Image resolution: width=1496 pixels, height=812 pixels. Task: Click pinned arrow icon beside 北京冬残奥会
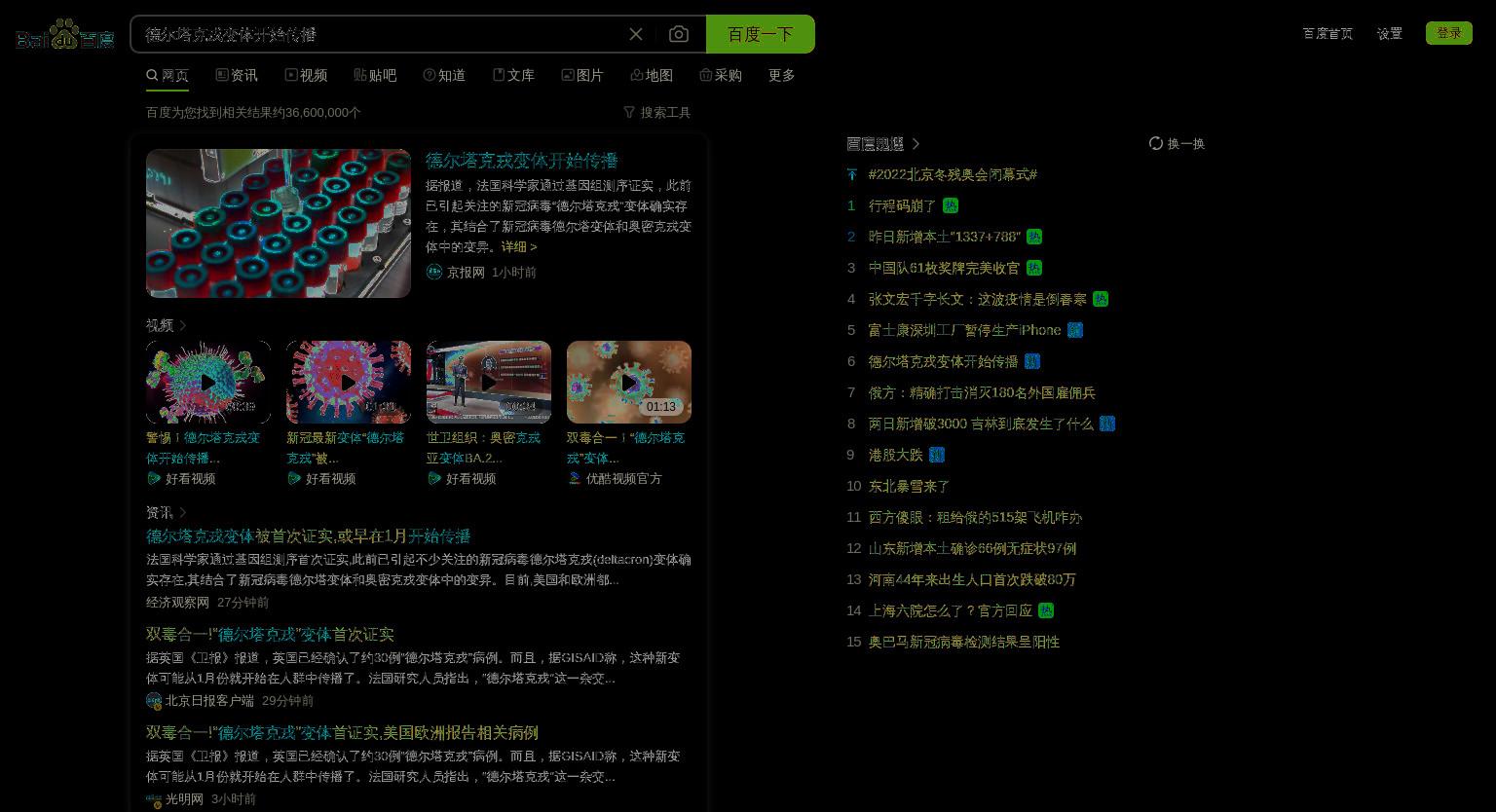pyautogui.click(x=852, y=174)
